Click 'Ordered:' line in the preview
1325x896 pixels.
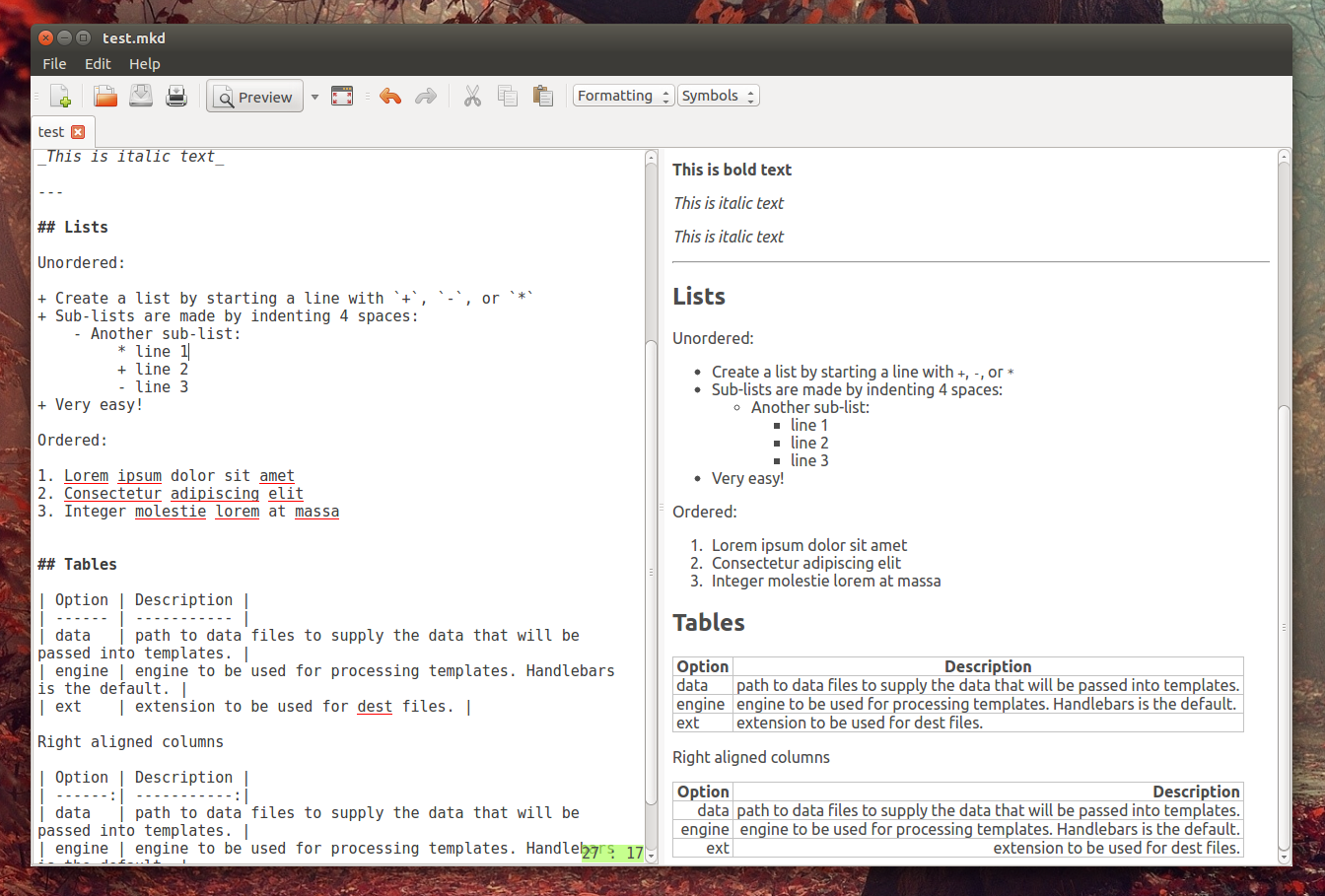coord(705,512)
